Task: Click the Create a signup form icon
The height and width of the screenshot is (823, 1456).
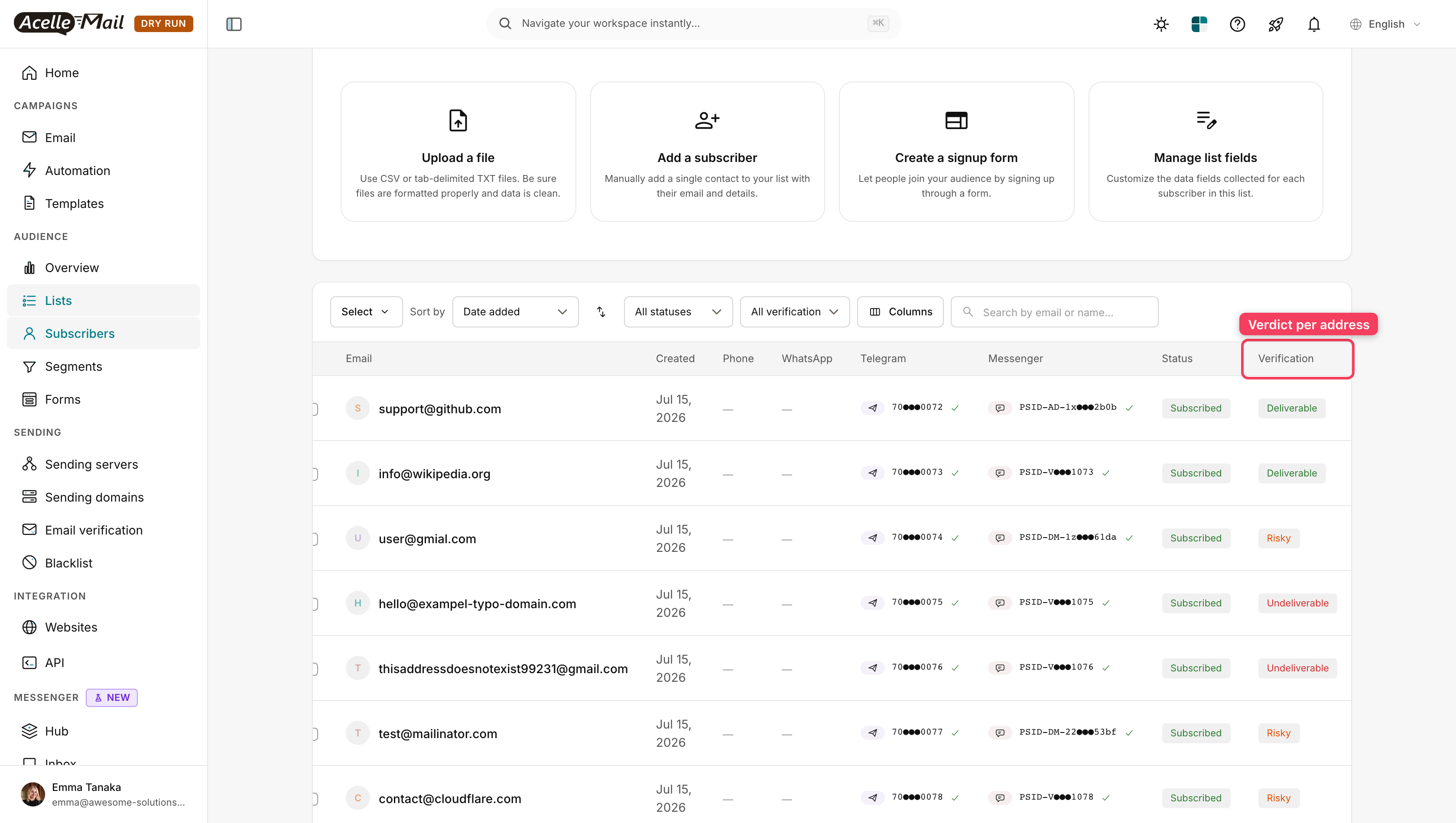Action: pyautogui.click(x=956, y=120)
